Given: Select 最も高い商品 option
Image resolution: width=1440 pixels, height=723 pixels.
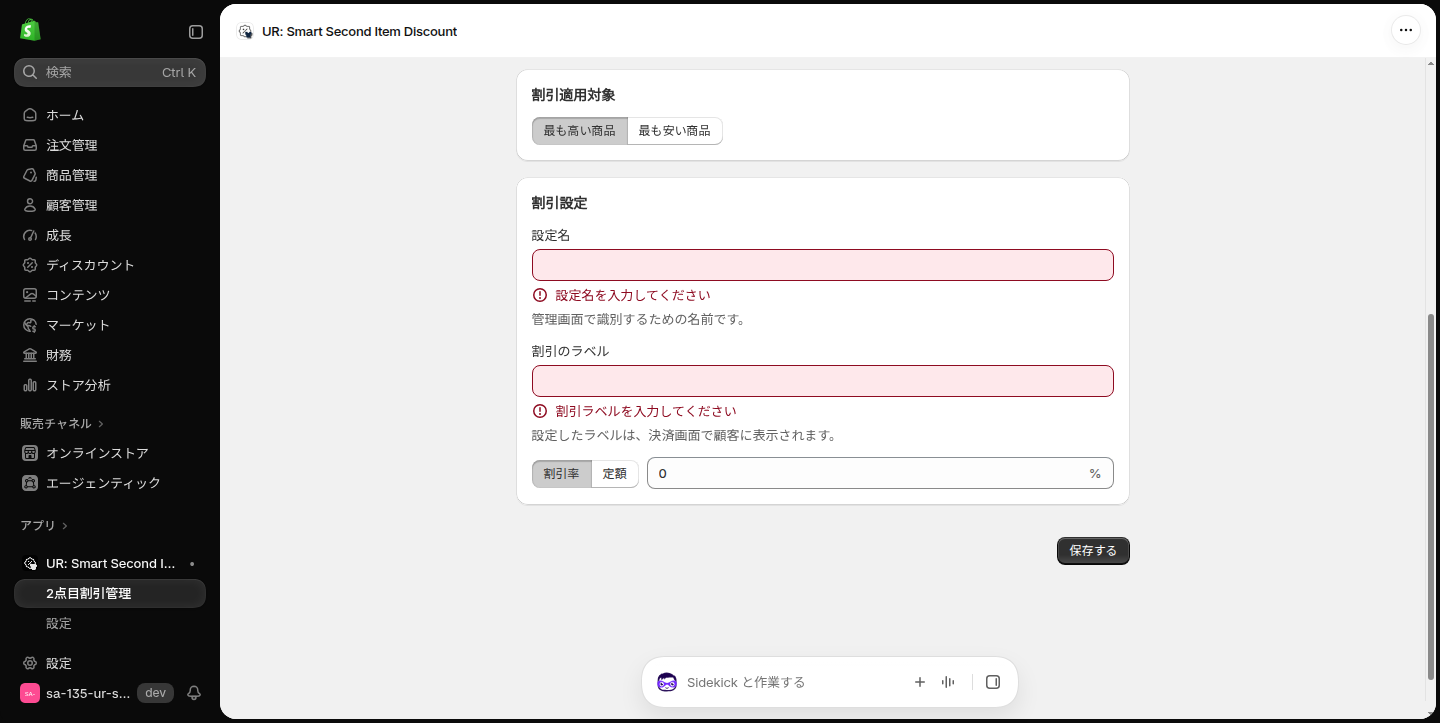Looking at the screenshot, I should (580, 131).
